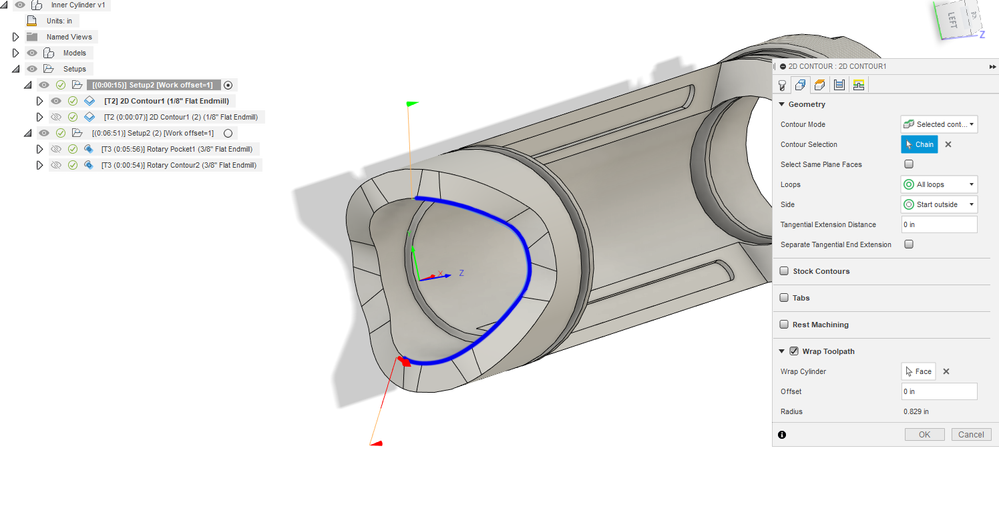Open the Contour Mode dropdown
The image size is (999, 527).
938,124
